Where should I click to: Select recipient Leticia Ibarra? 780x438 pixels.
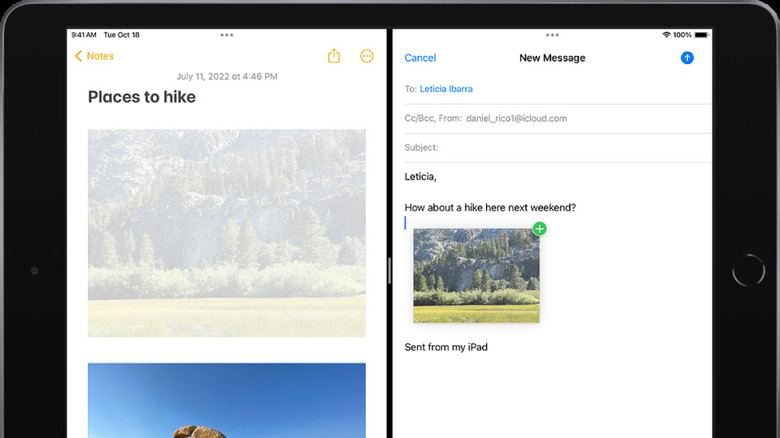tap(446, 89)
